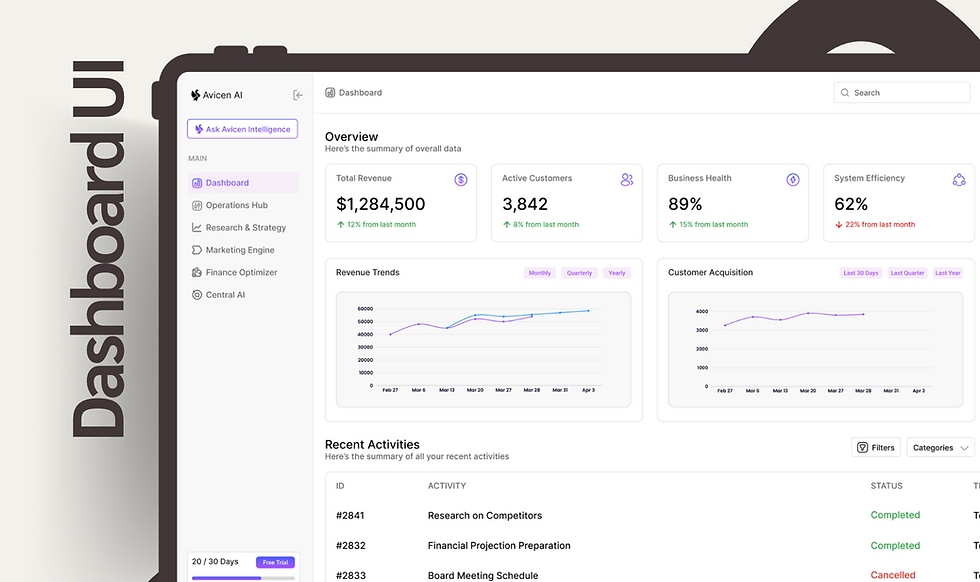
Task: Click the Dashboard breadcrumb icon in header
Action: (x=330, y=93)
